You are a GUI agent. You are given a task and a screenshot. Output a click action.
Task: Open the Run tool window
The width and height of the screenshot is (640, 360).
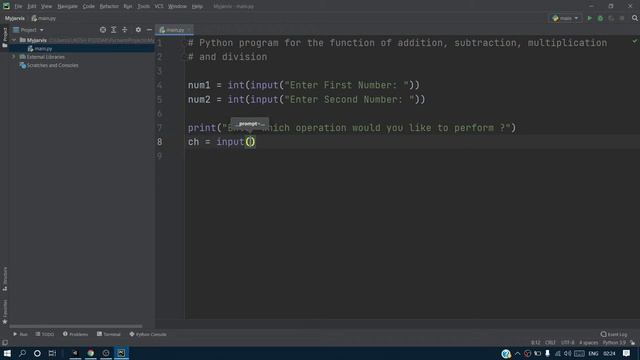click(20, 334)
